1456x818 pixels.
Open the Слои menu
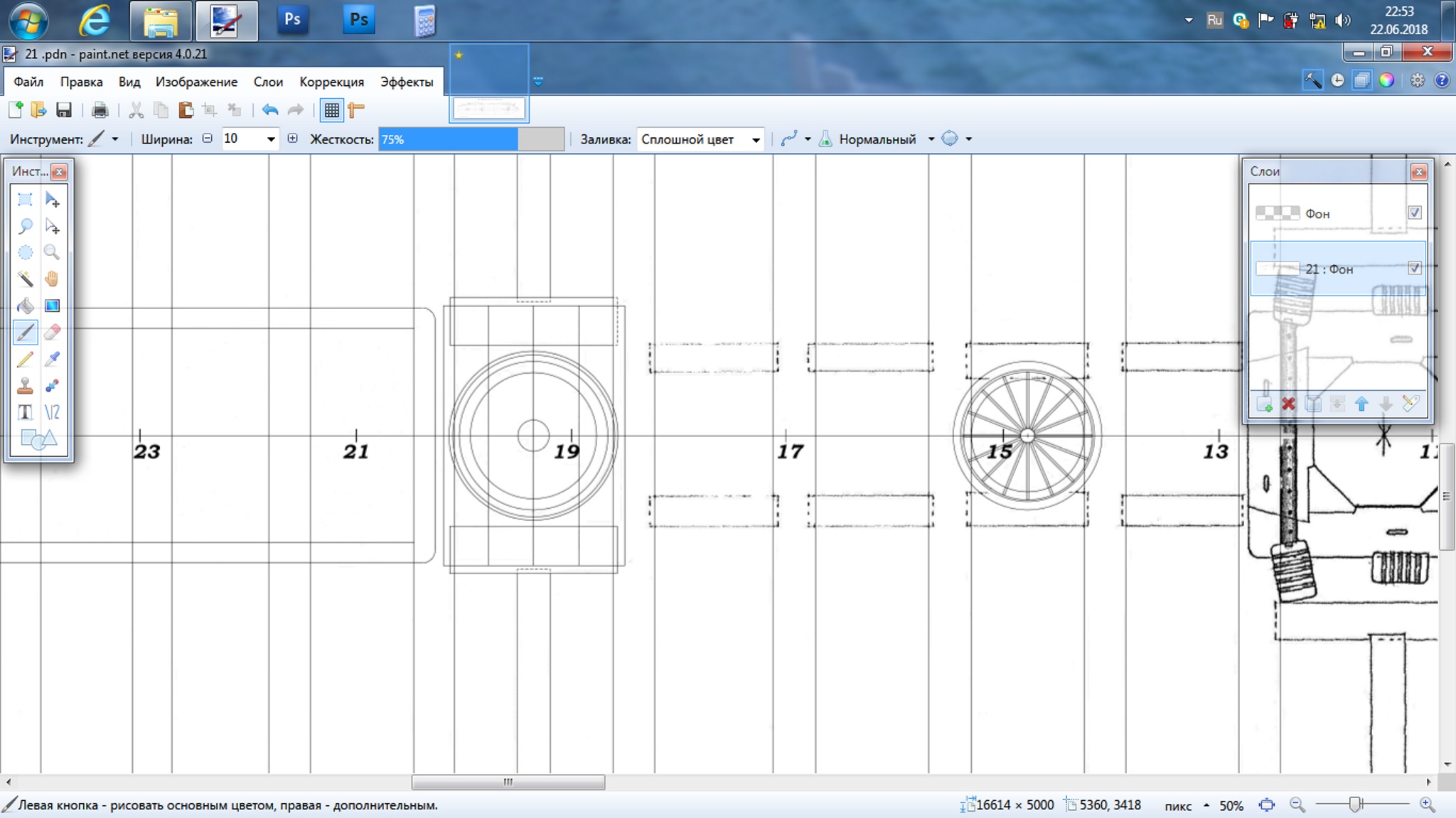click(269, 82)
